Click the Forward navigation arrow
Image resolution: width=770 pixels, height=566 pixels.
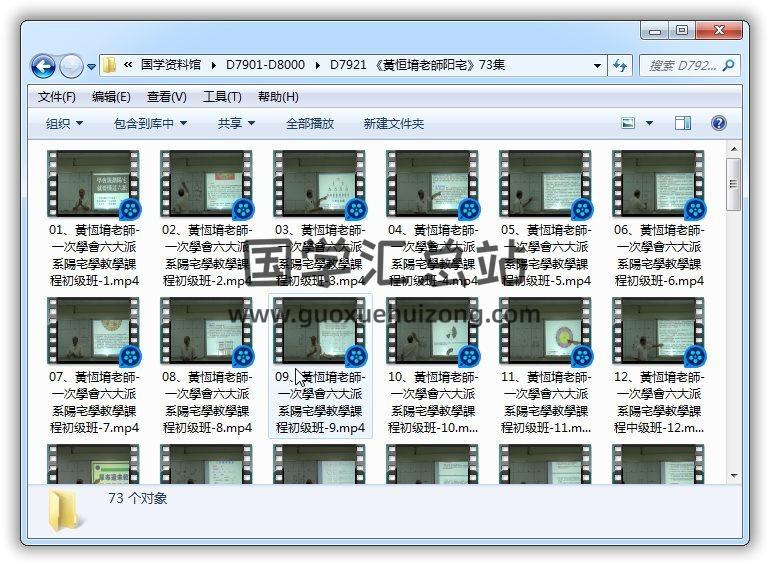pyautogui.click(x=71, y=66)
